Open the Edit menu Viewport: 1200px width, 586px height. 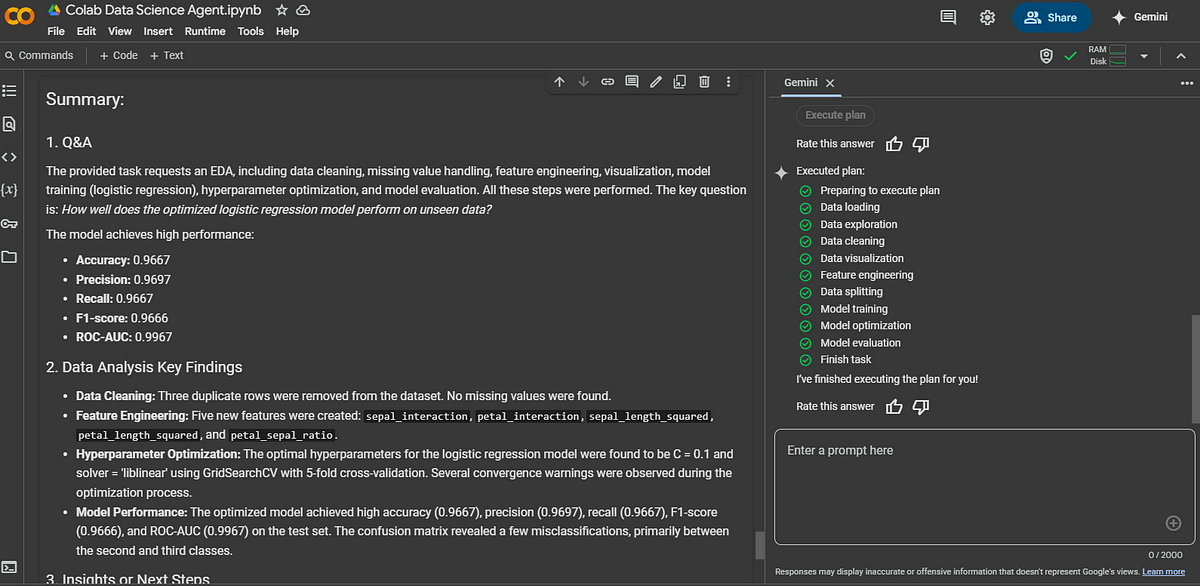(87, 31)
